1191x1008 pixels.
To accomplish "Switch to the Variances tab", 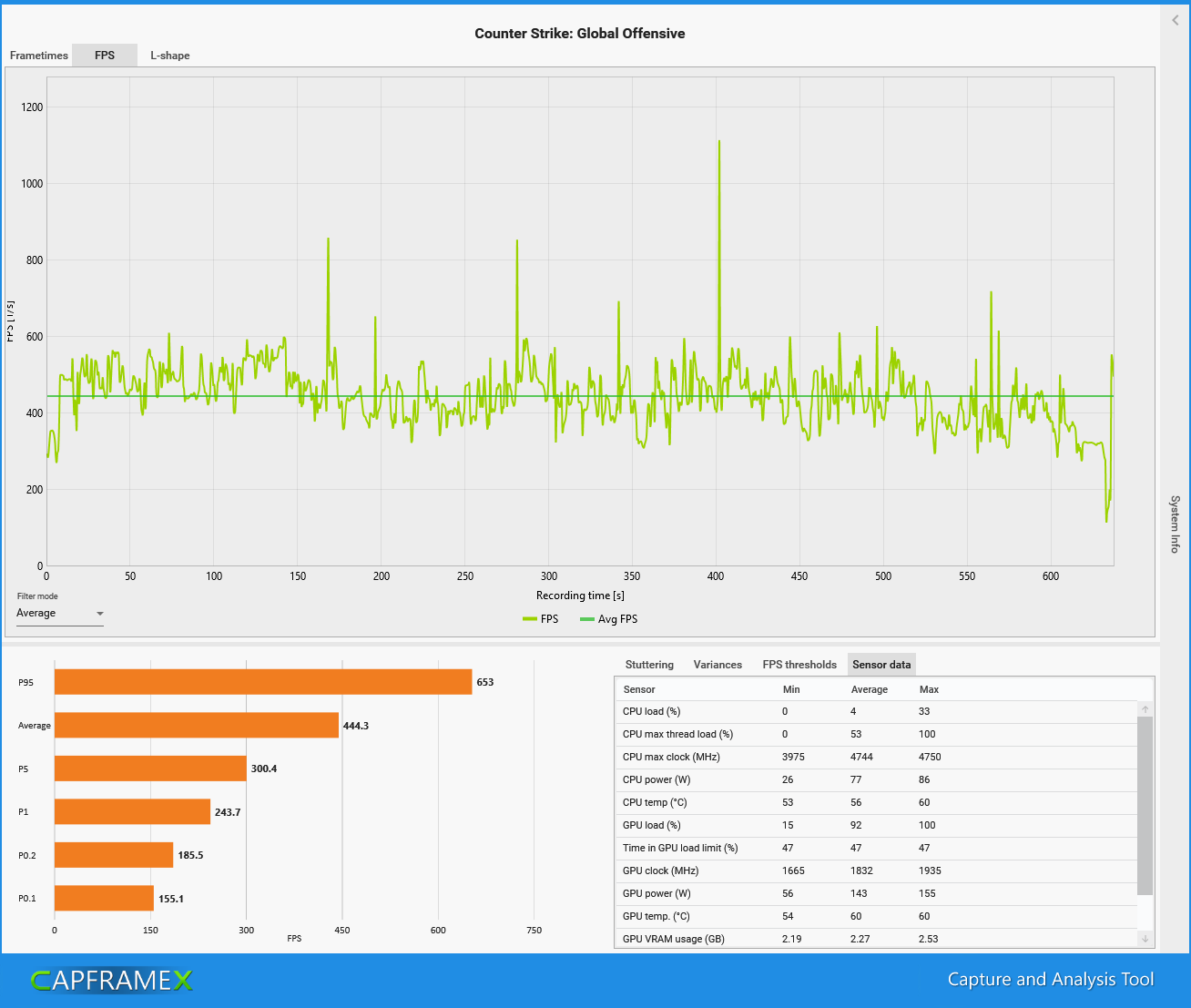I will [718, 665].
